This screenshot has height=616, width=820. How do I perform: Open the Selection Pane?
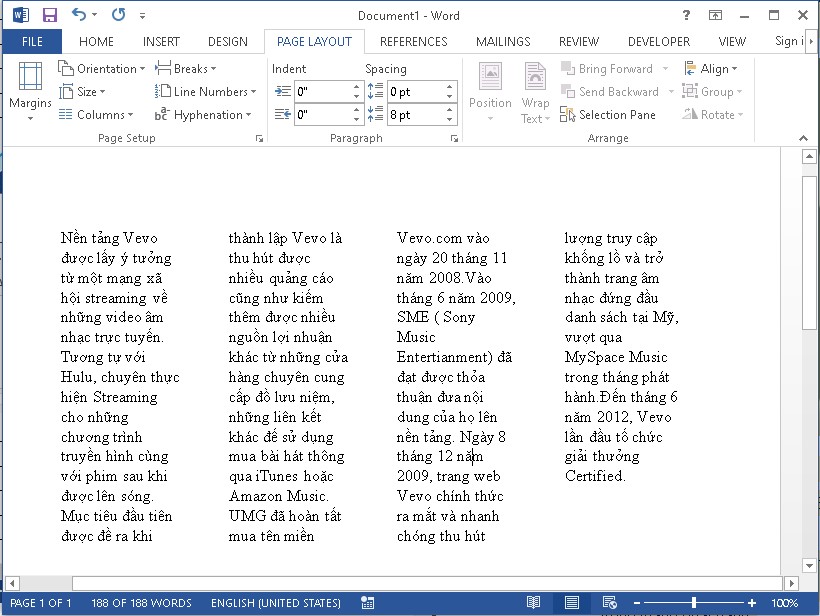pos(609,114)
